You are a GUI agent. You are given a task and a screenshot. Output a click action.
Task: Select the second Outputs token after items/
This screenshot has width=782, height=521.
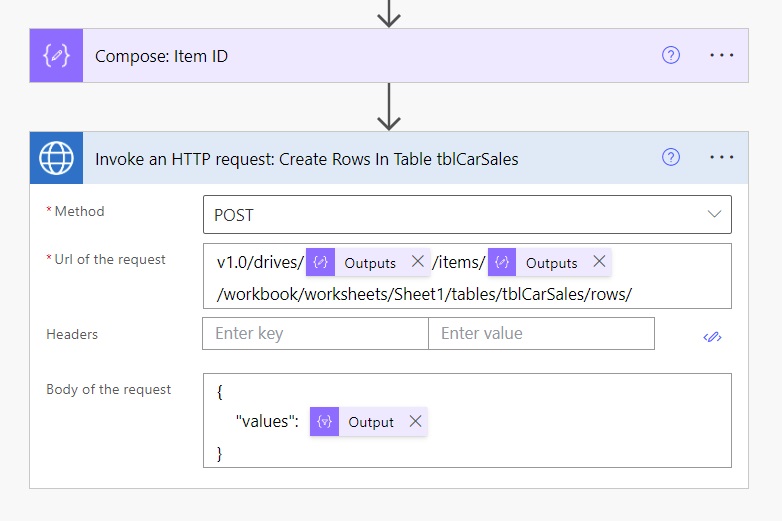551,263
